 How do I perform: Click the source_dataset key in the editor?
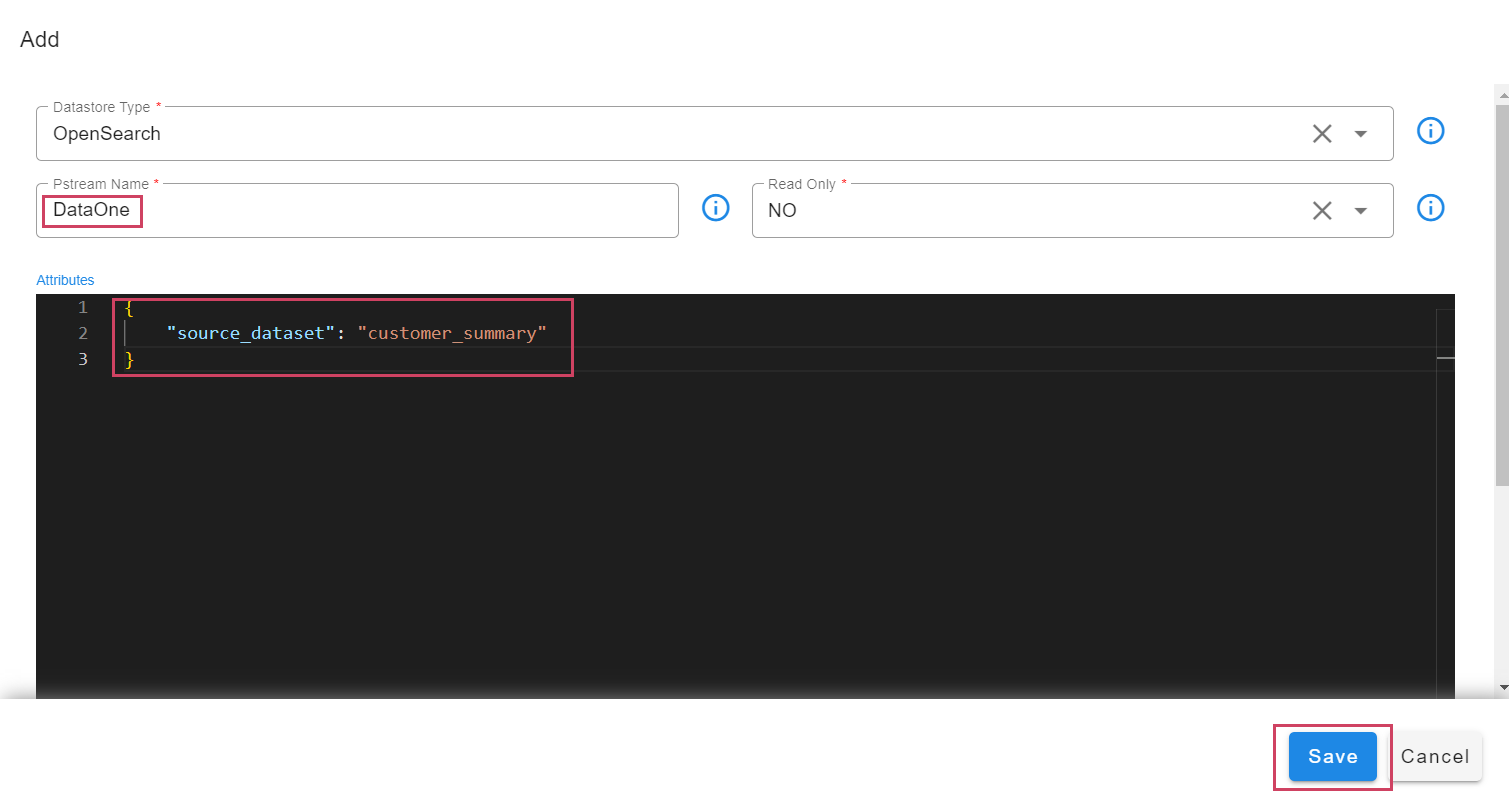(x=249, y=332)
